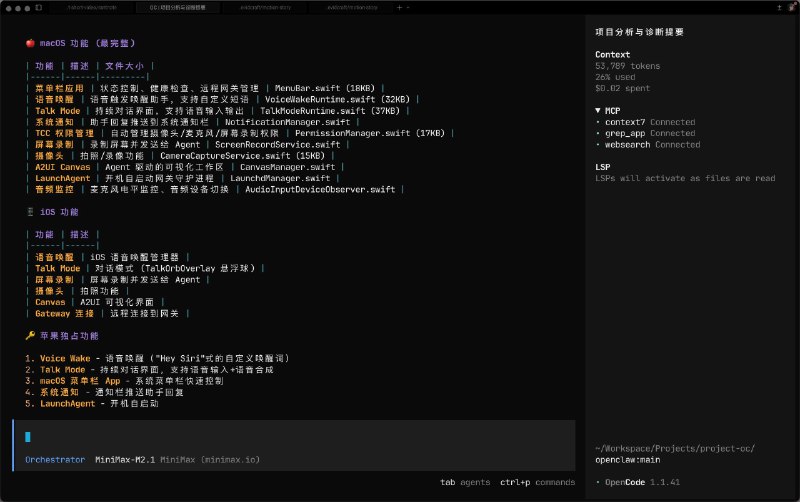Click the 'iOS 功能' heading
Screen dimensions: 800x502
coord(53,212)
